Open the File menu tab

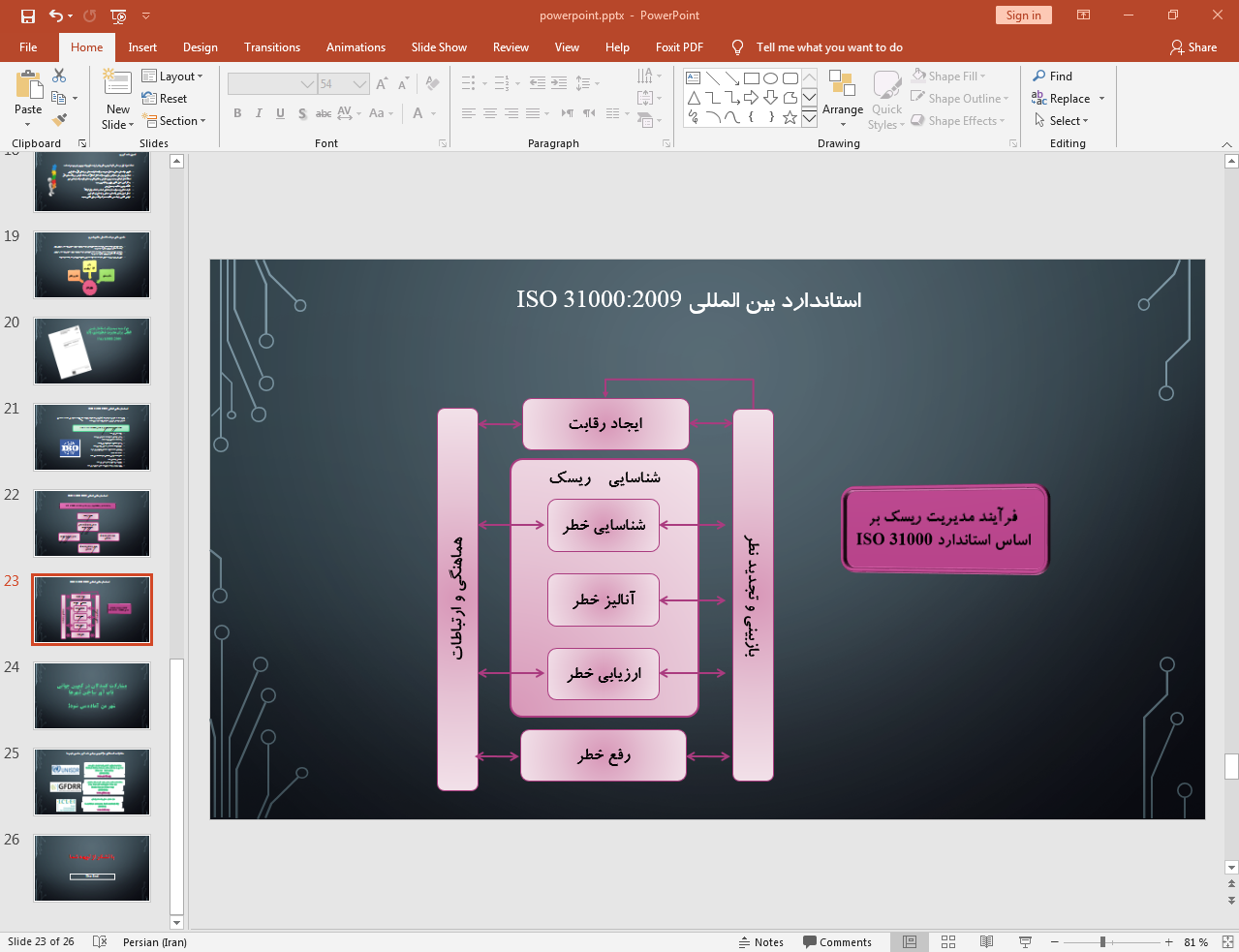point(28,46)
